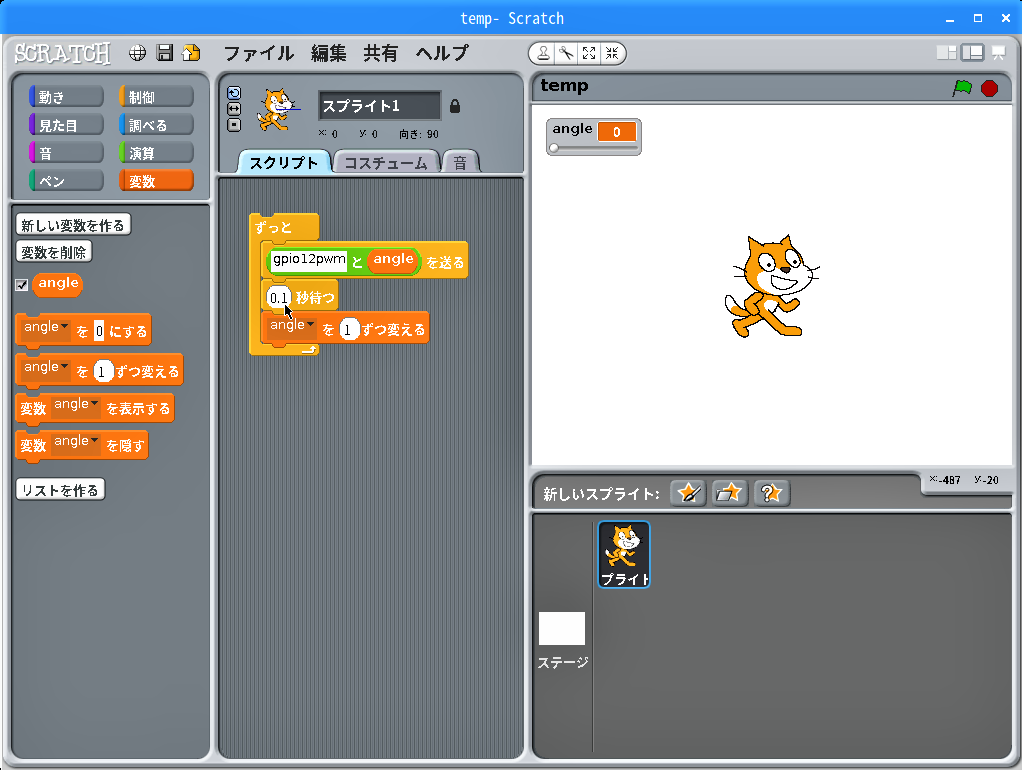The height and width of the screenshot is (770, 1022).
Task: Select the shrink sprite tool
Action: [x=612, y=53]
